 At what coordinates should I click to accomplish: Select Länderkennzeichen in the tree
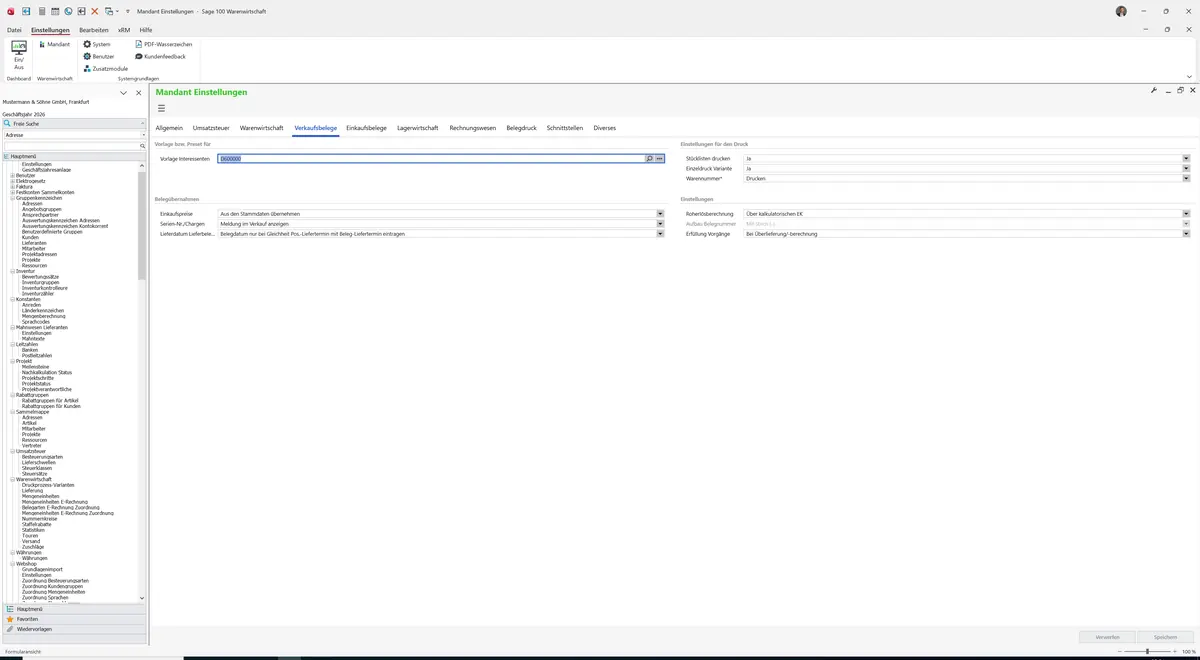tap(43, 311)
